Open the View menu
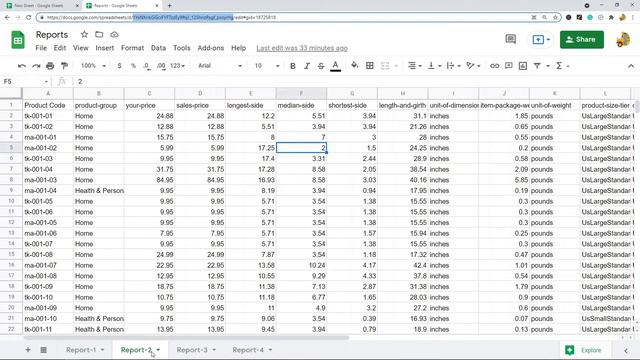The width and height of the screenshot is (640, 360). coord(80,48)
